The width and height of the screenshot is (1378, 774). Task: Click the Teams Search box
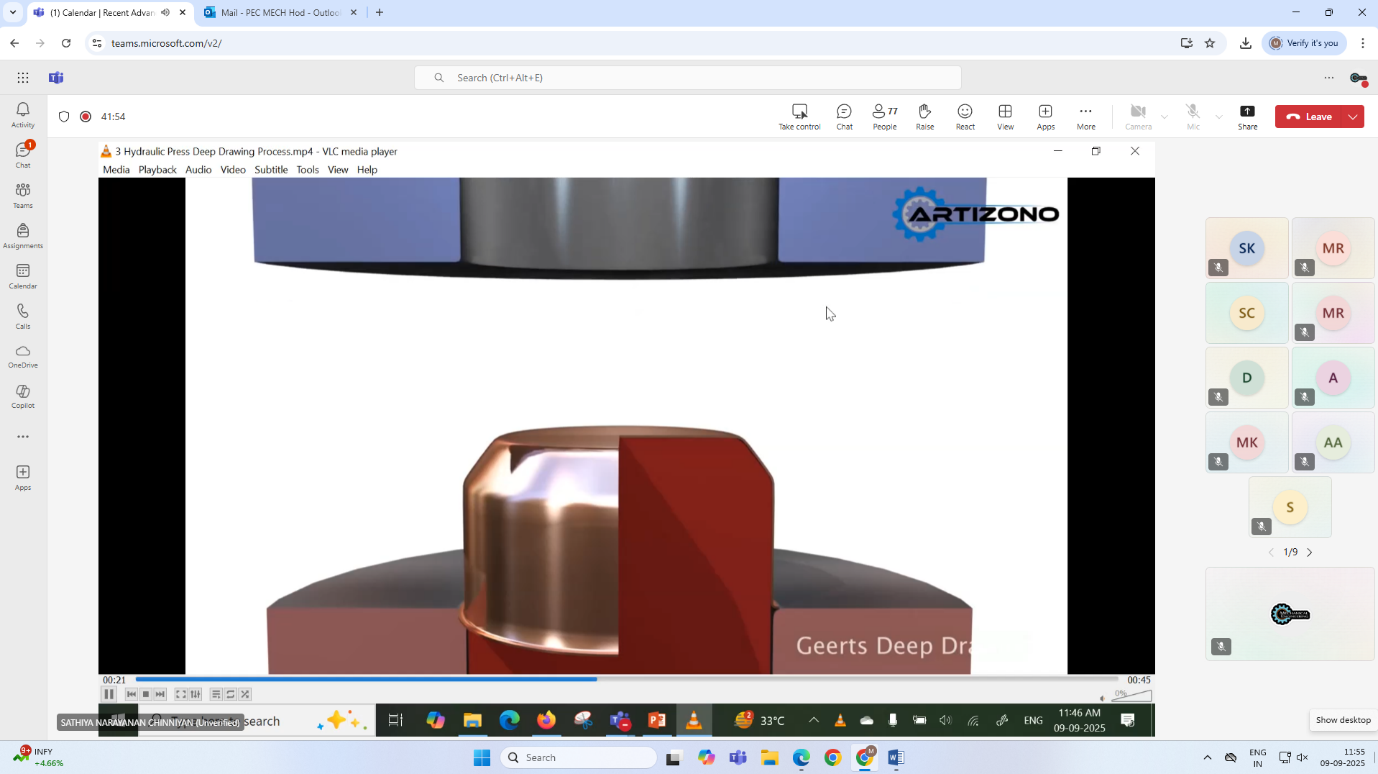pos(688,78)
